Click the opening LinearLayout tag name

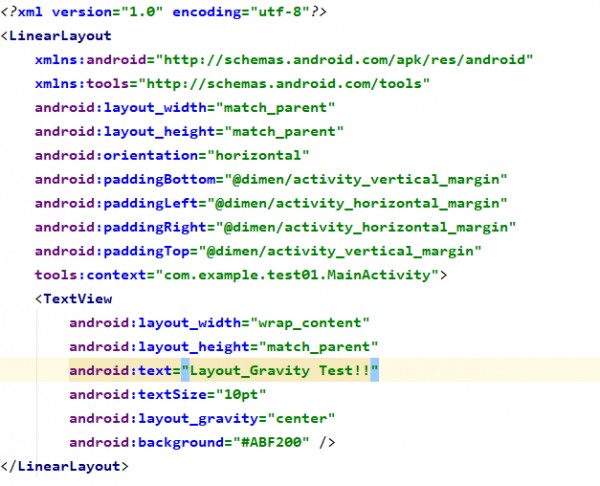pyautogui.click(x=60, y=36)
